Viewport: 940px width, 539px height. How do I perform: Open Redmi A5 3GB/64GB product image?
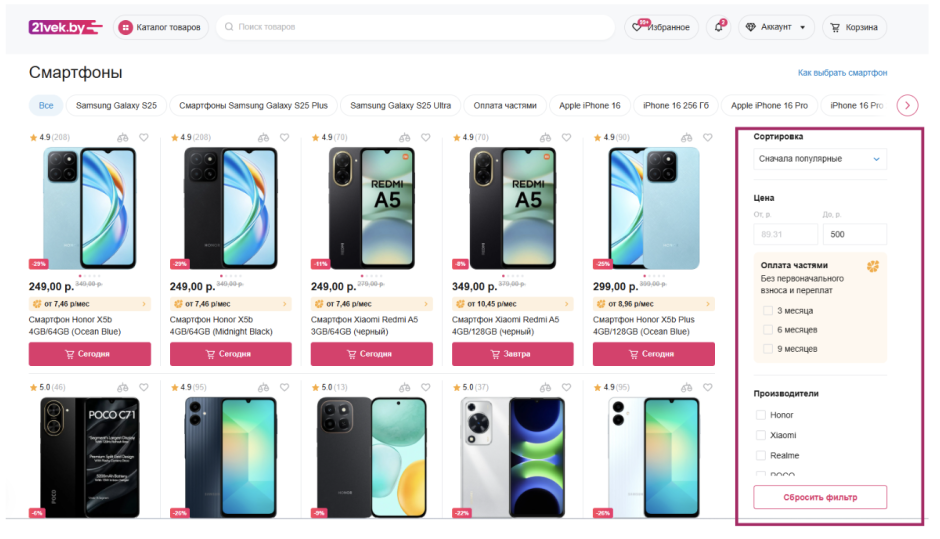371,208
